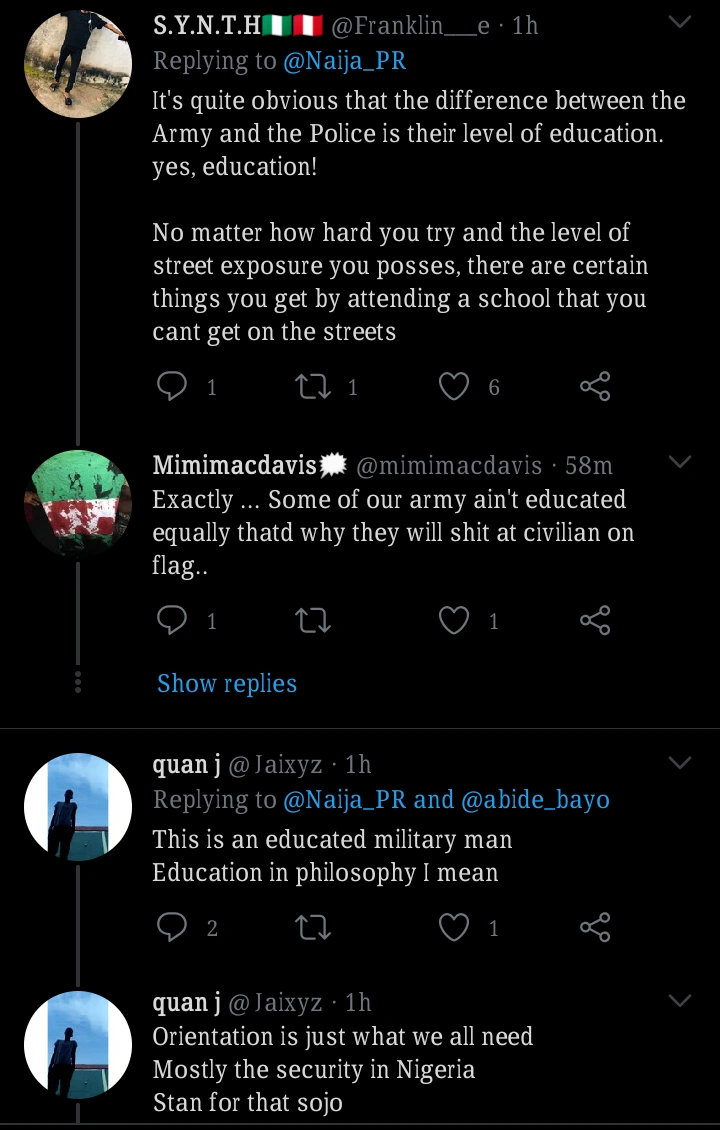Reply to S.Y.N.T.H's education tweet
This screenshot has height=1130, width=720.
click(173, 386)
